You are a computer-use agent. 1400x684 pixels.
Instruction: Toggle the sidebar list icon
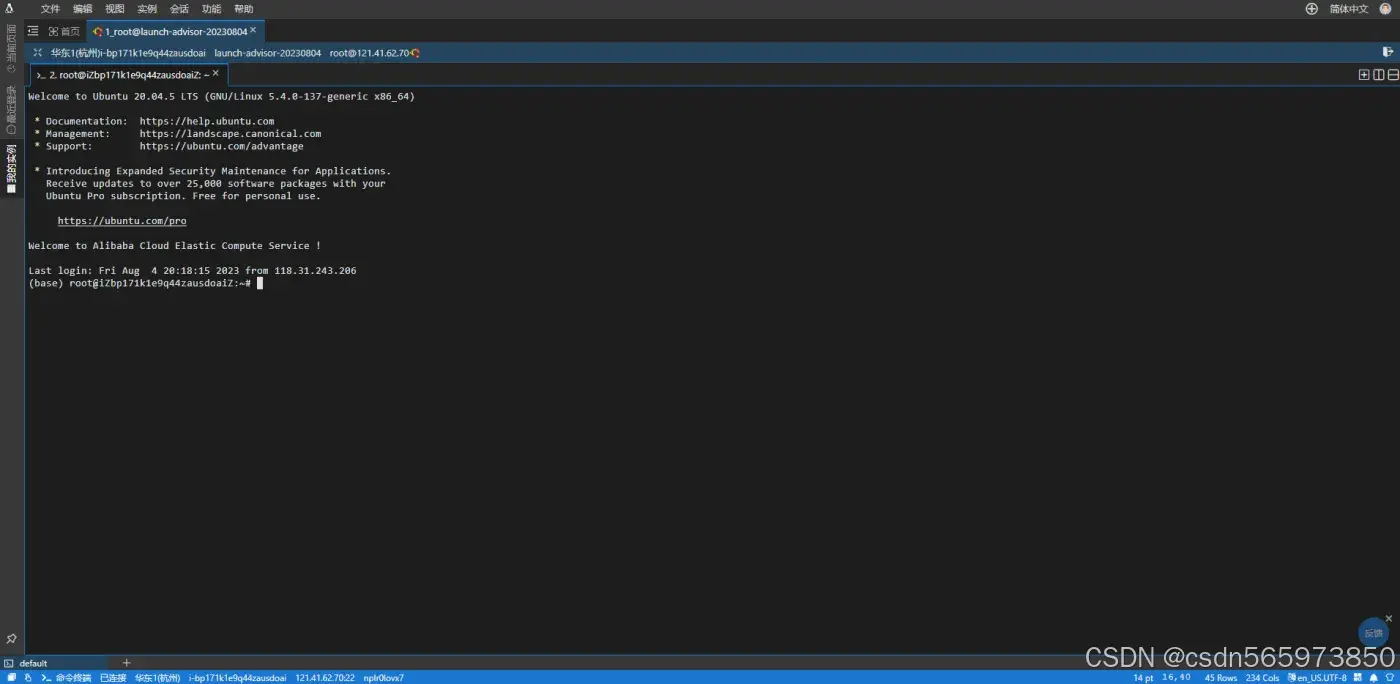[x=33, y=31]
